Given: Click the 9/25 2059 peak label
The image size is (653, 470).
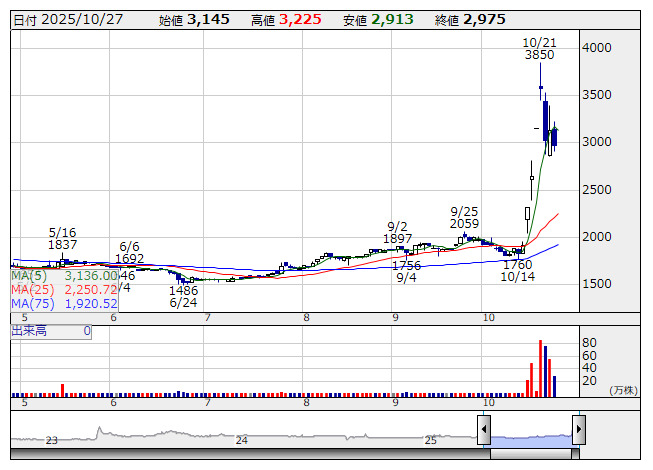Looking at the screenshot, I should [x=465, y=217].
